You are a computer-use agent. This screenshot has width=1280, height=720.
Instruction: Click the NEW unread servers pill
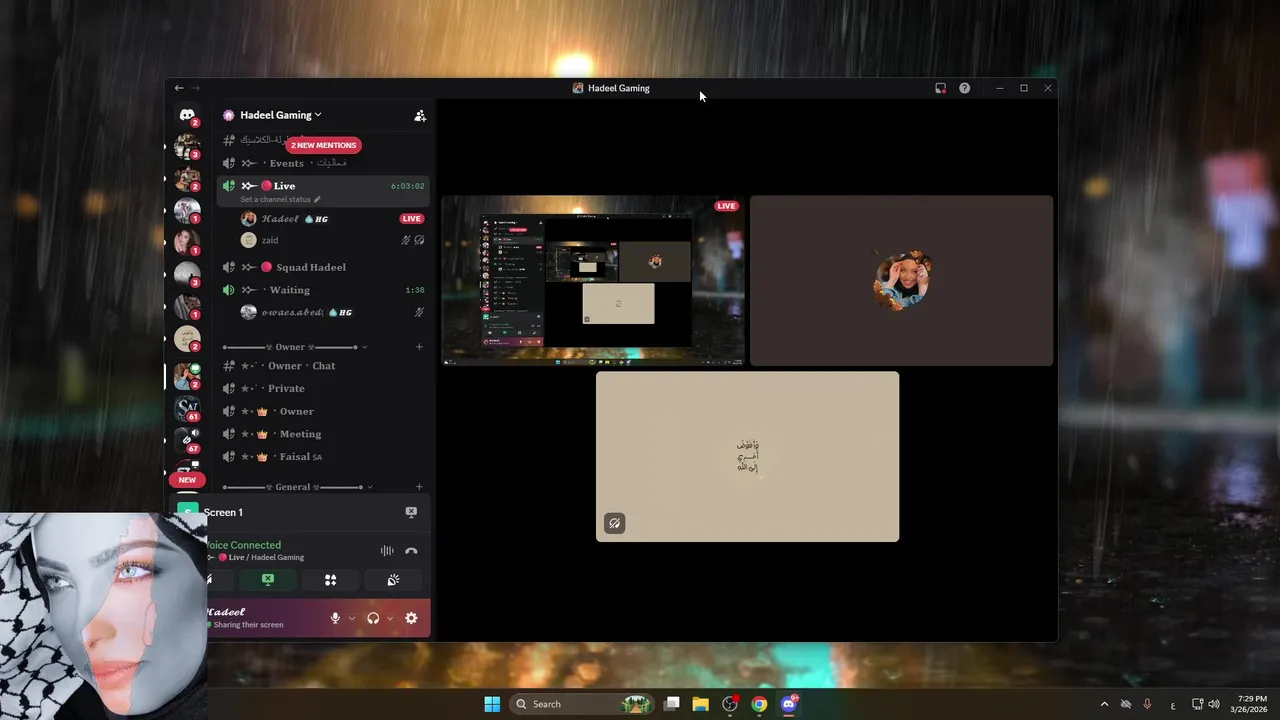click(187, 480)
